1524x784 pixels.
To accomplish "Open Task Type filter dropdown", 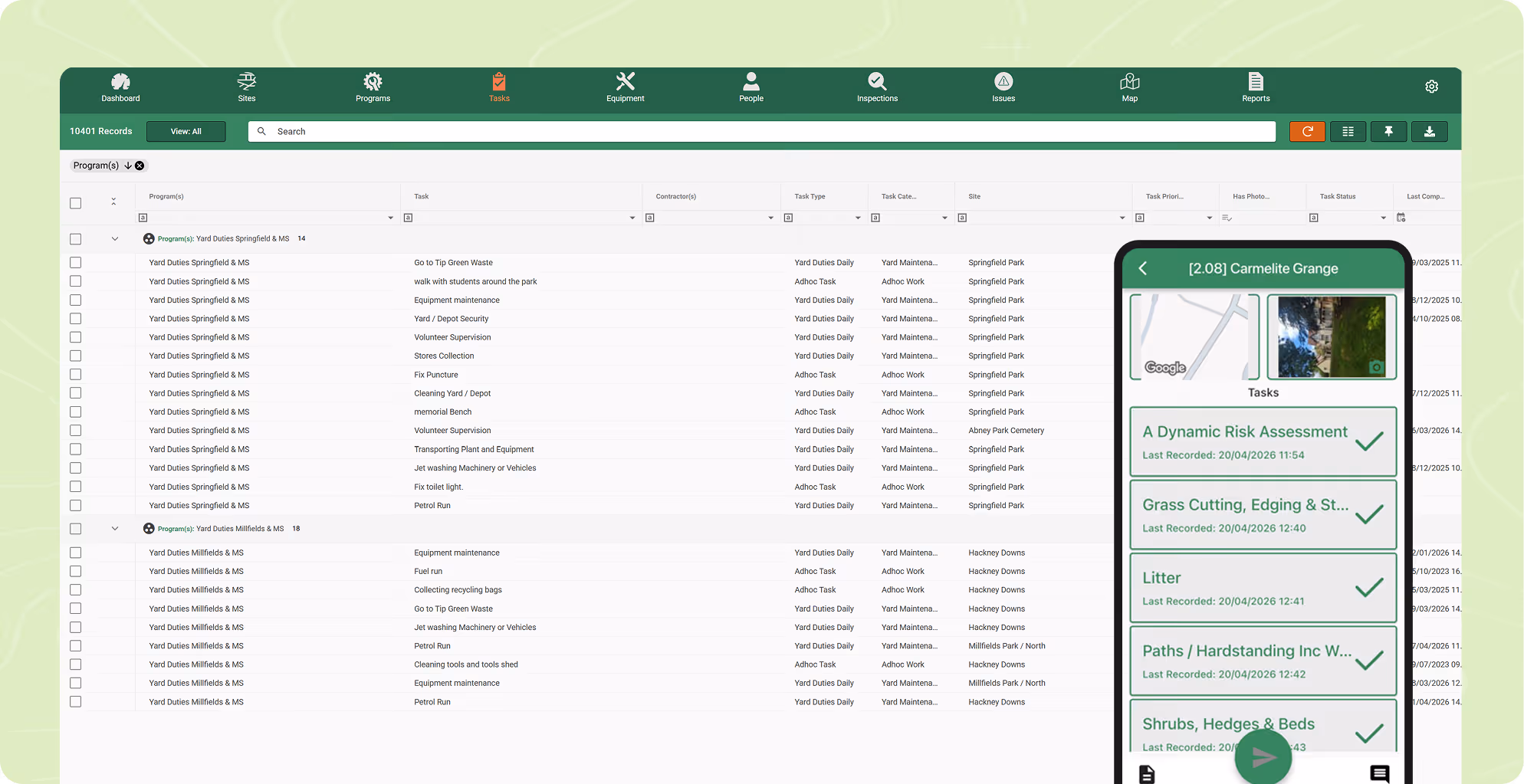I will click(x=858, y=218).
